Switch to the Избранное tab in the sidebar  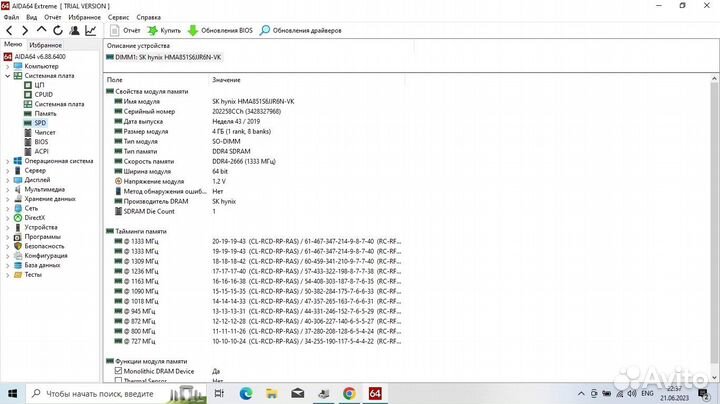coord(45,45)
